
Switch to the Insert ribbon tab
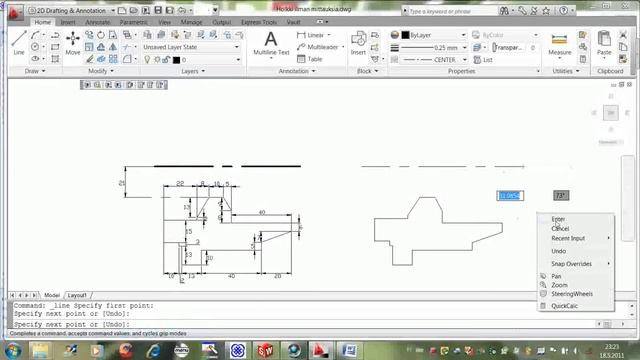click(68, 22)
